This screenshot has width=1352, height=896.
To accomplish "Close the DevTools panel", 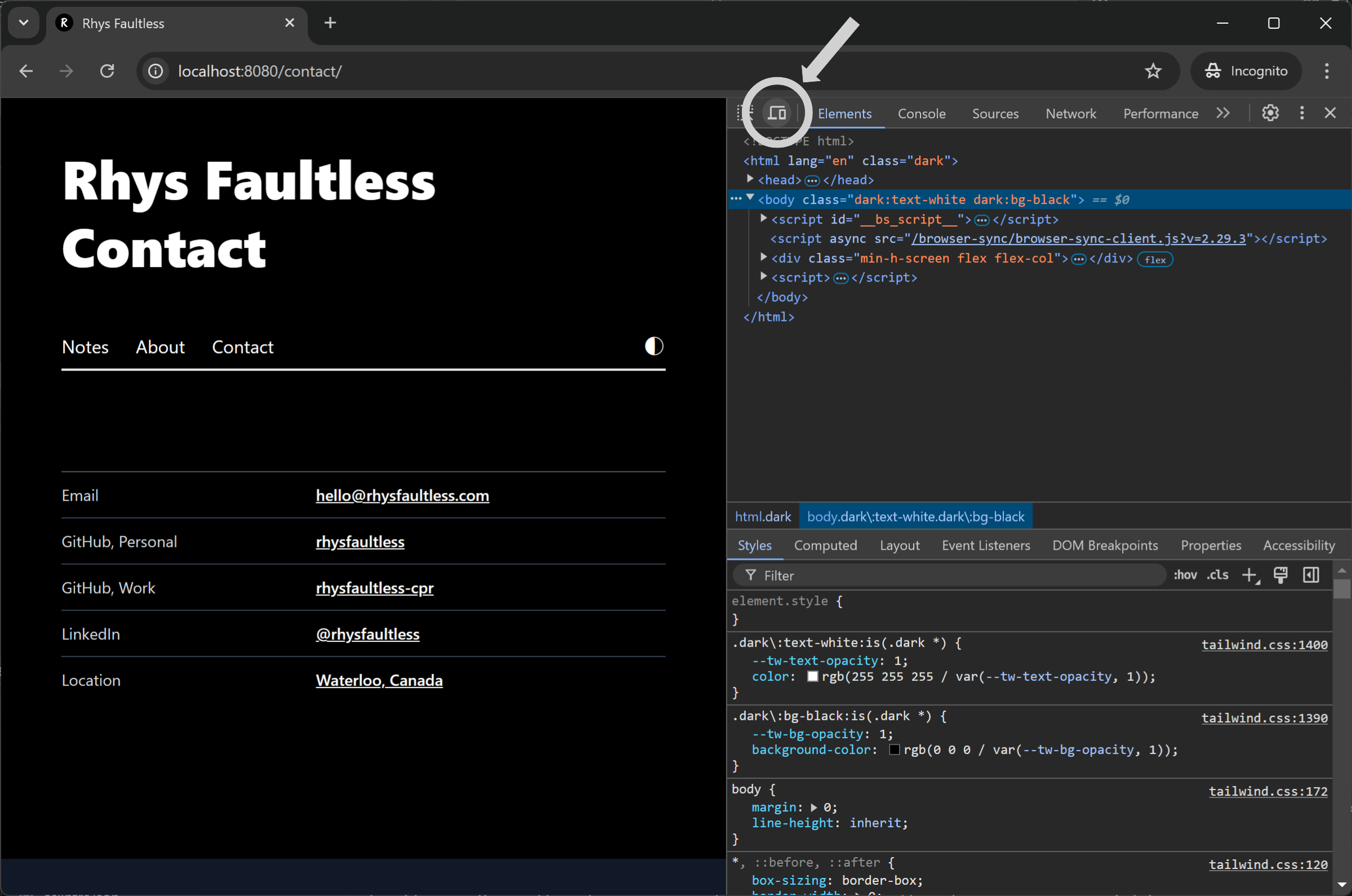I will click(1330, 113).
